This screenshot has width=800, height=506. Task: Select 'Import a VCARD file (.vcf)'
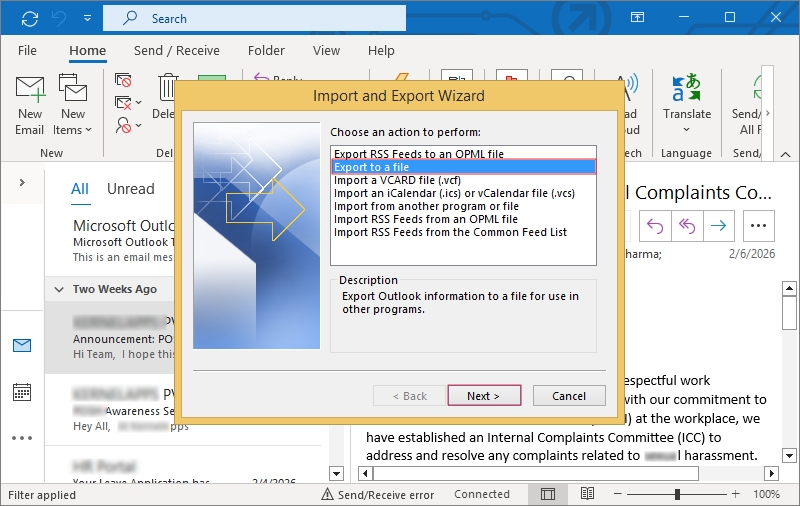pyautogui.click(x=463, y=180)
